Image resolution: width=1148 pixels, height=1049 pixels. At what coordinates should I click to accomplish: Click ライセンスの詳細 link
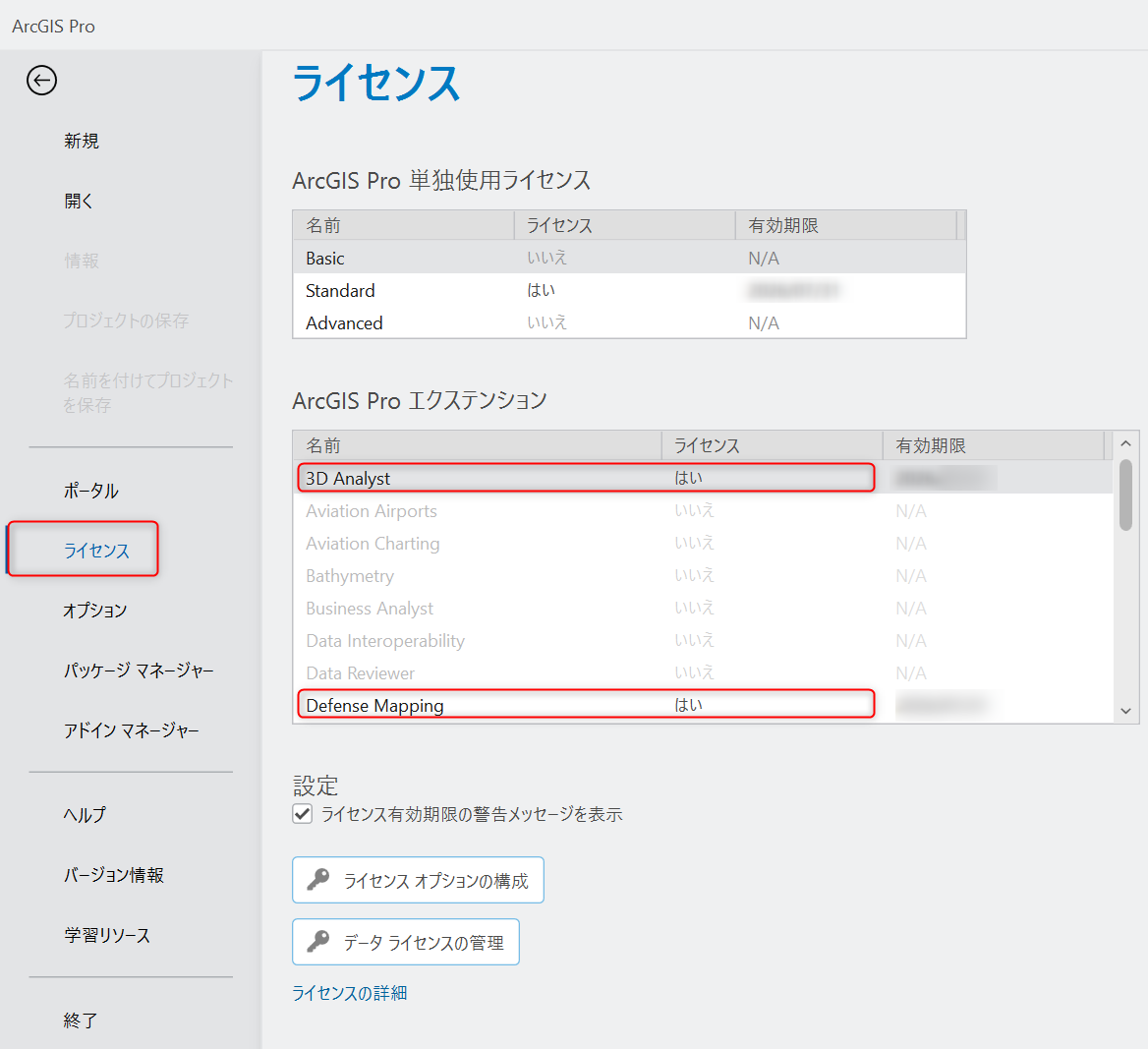350,993
